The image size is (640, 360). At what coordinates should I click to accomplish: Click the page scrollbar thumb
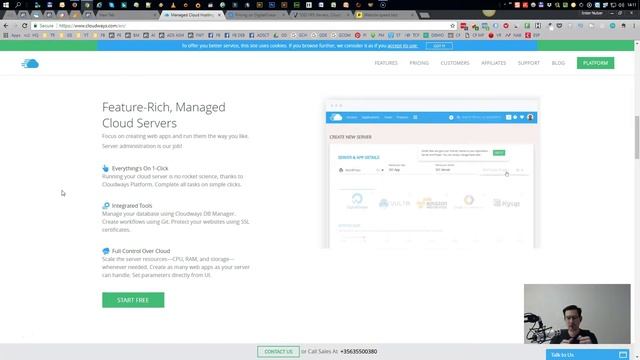click(x=637, y=138)
